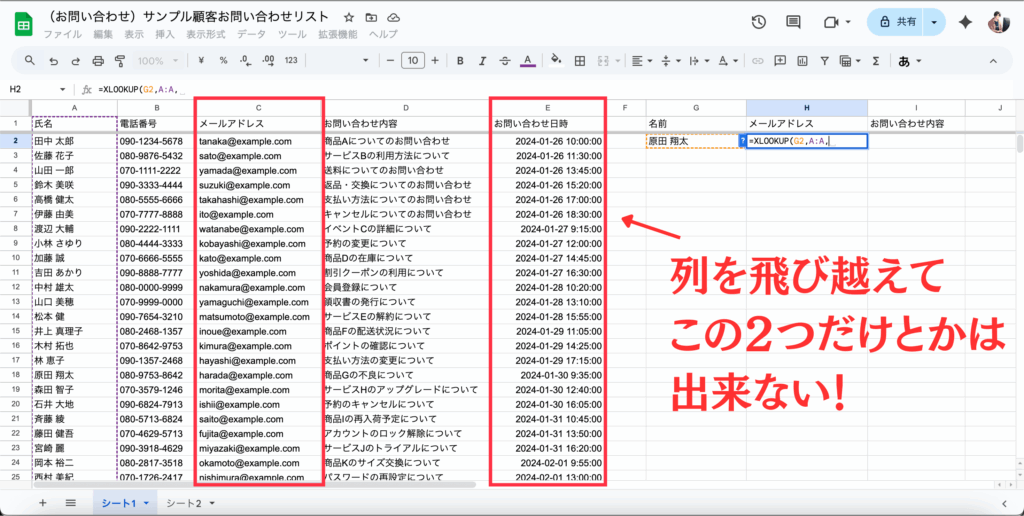Star this spreadsheet document
The height and width of the screenshot is (516, 1024).
click(349, 17)
